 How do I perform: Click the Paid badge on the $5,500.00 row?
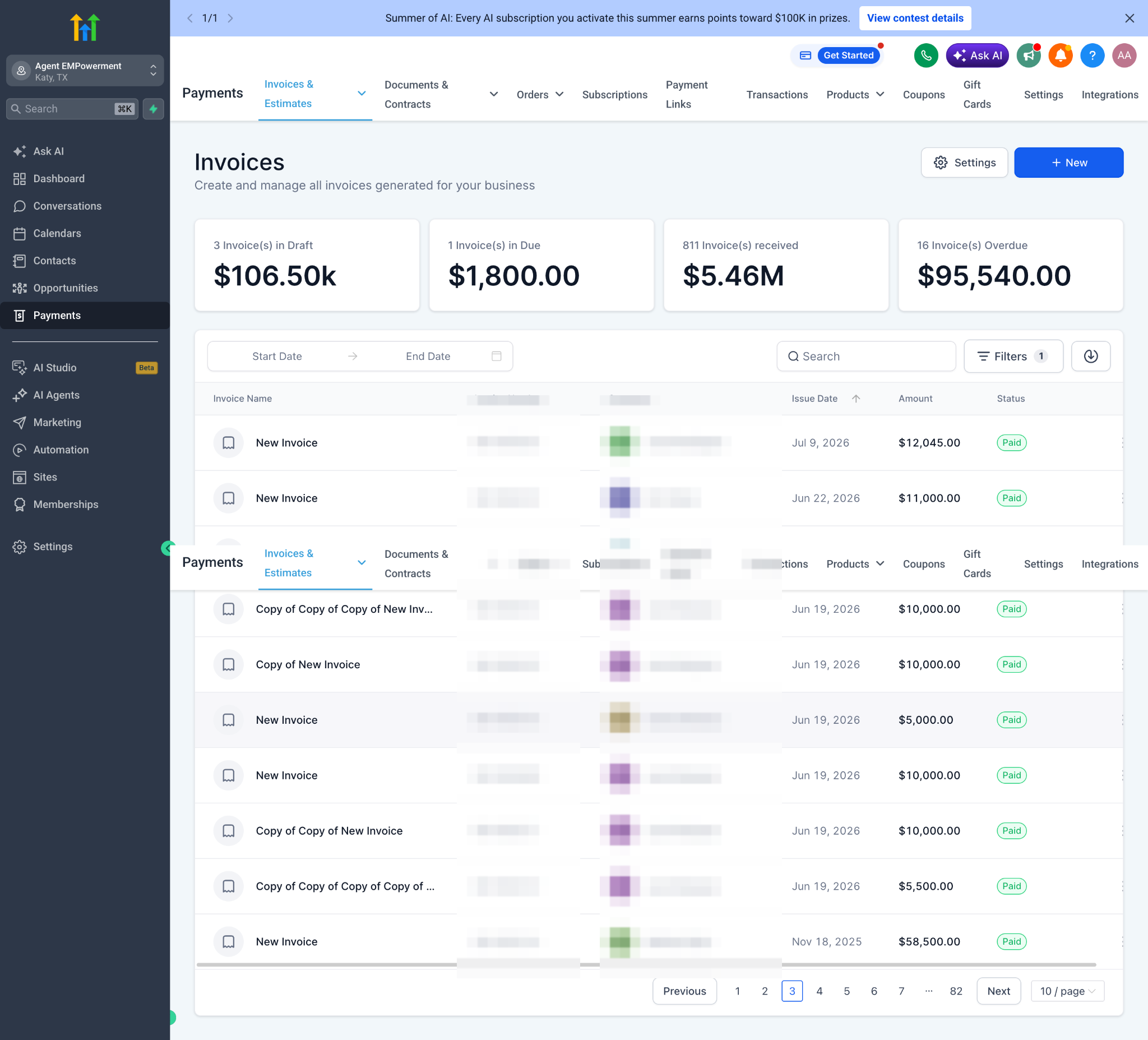pyautogui.click(x=1011, y=886)
